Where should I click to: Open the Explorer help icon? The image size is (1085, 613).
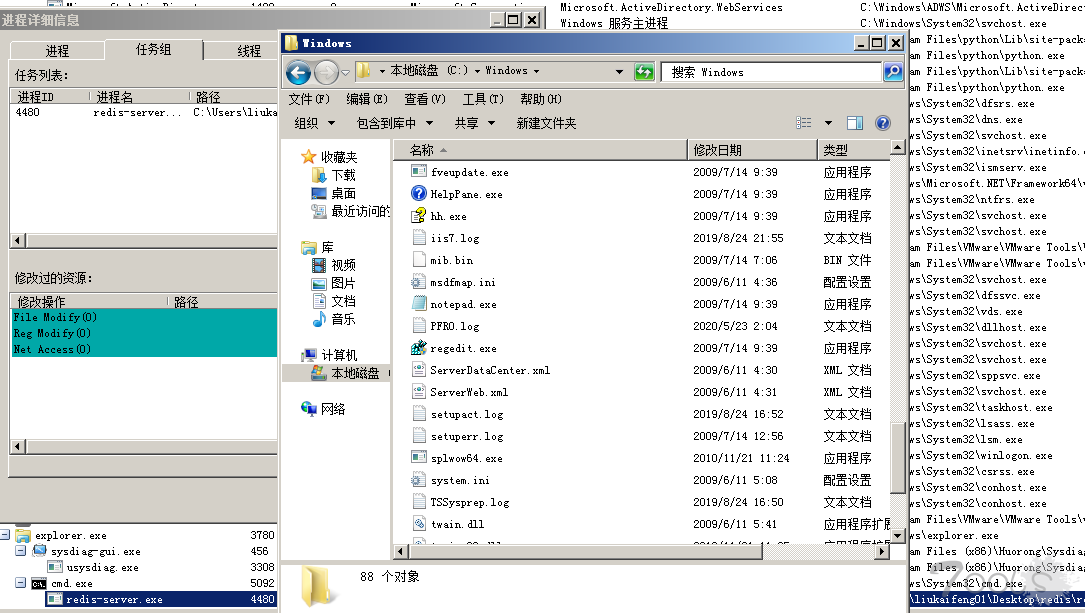pos(883,123)
